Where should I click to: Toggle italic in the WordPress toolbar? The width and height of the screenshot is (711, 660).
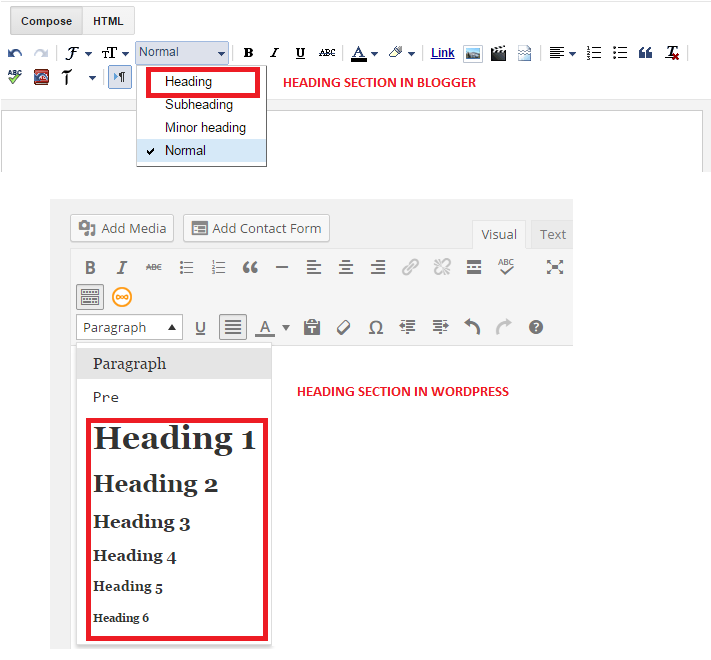pyautogui.click(x=122, y=267)
